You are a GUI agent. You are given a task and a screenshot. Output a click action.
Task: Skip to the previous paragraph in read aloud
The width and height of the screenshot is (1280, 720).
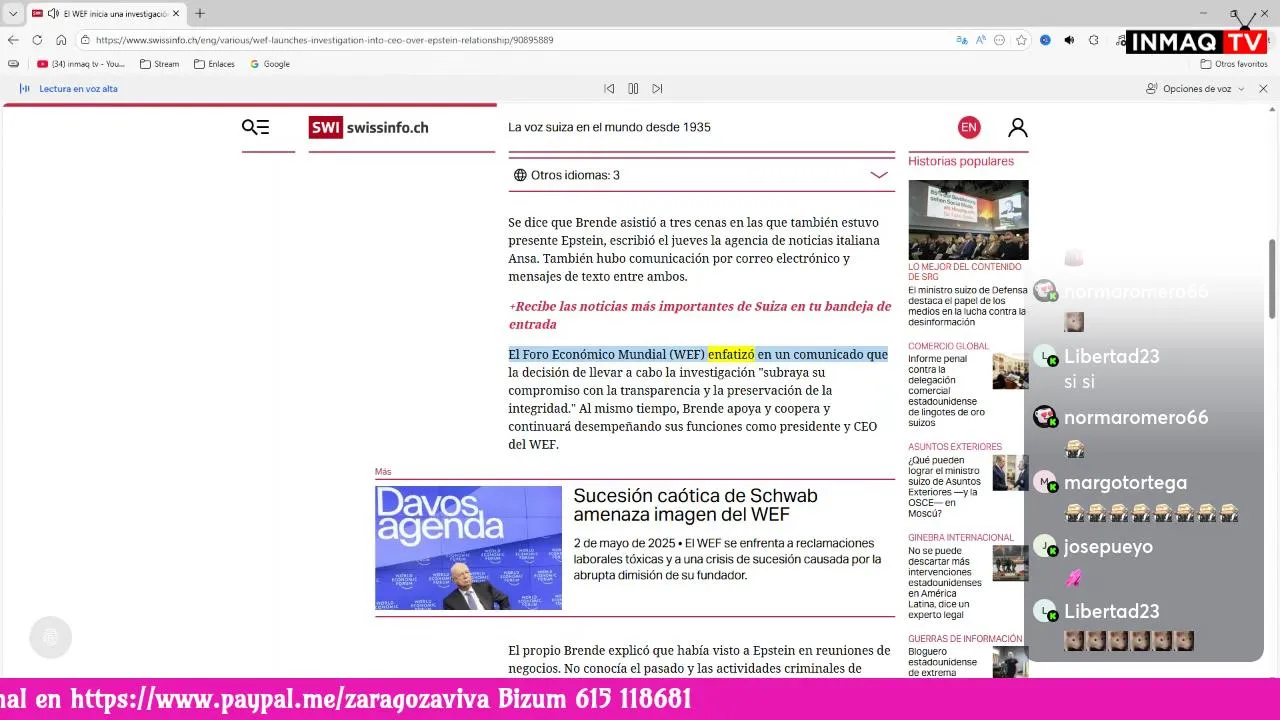[x=609, y=89]
